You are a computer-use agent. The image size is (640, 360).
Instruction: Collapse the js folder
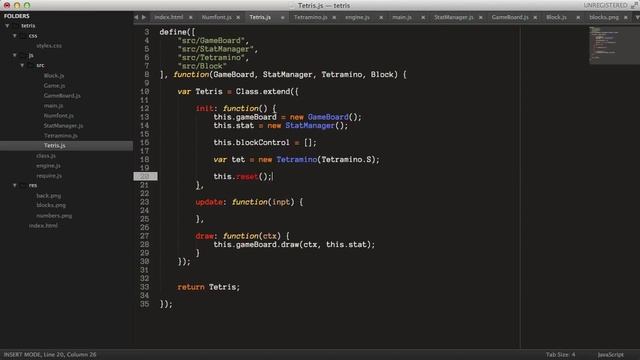tap(15, 55)
